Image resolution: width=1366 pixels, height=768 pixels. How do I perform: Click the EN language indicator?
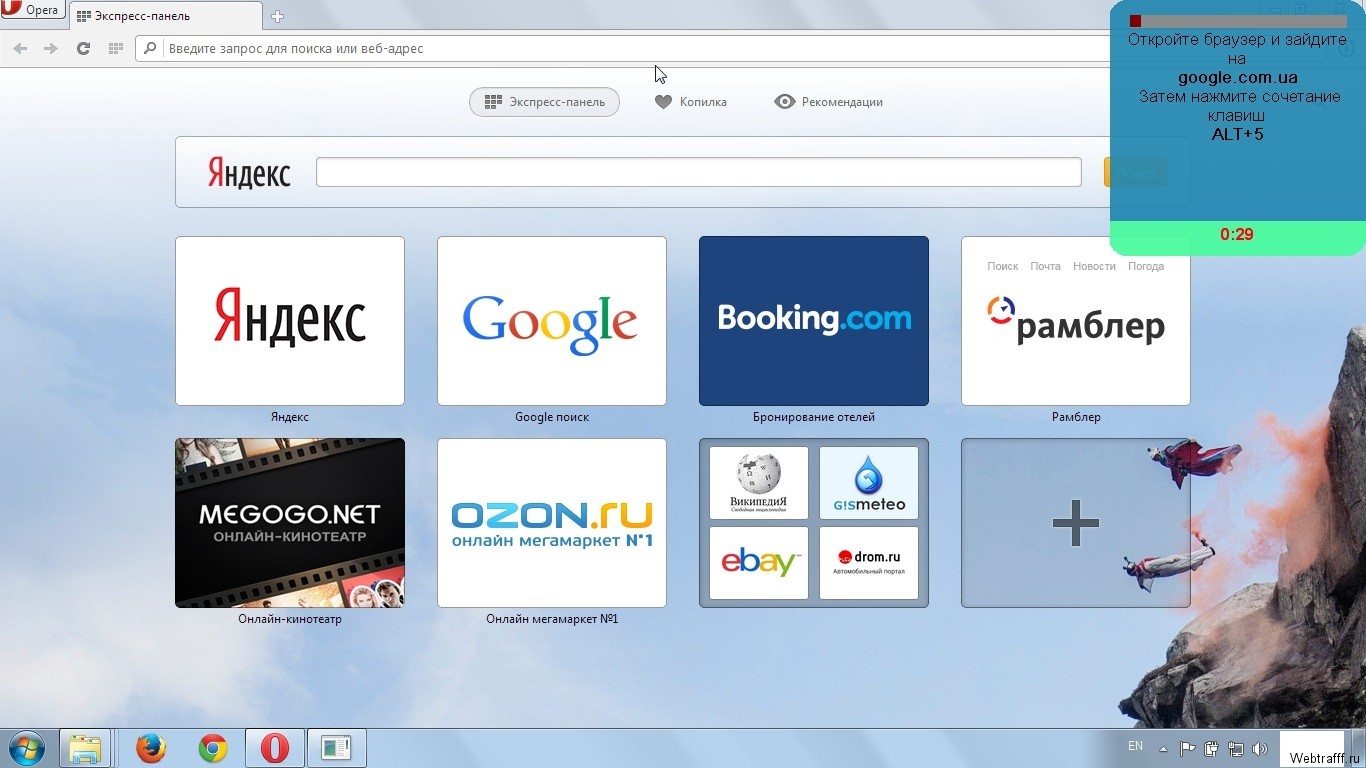tap(1135, 746)
